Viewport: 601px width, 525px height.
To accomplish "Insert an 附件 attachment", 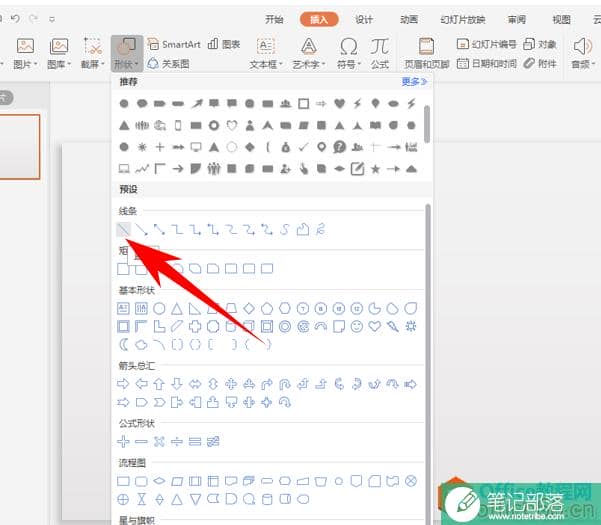I will coord(540,63).
